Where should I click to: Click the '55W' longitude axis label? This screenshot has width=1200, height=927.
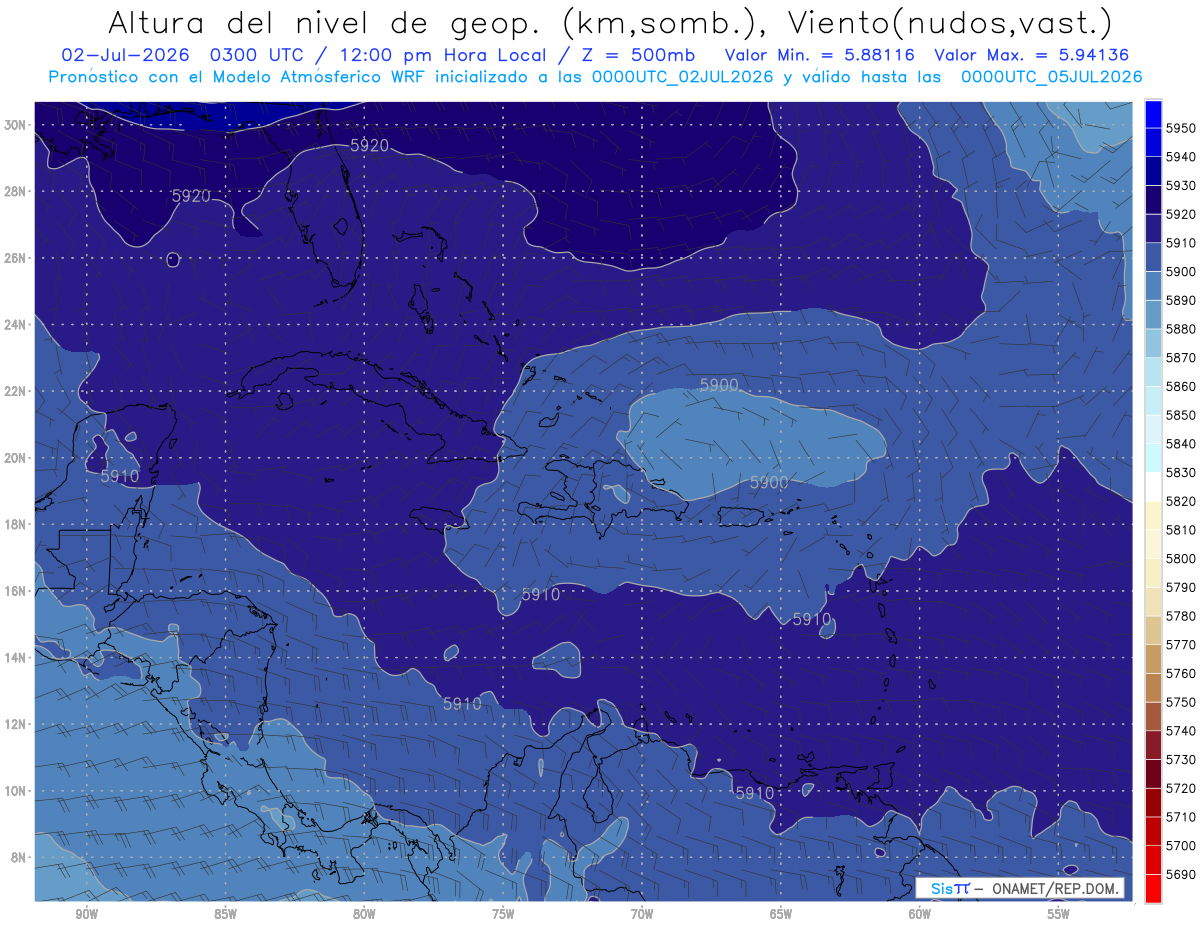tap(1059, 913)
